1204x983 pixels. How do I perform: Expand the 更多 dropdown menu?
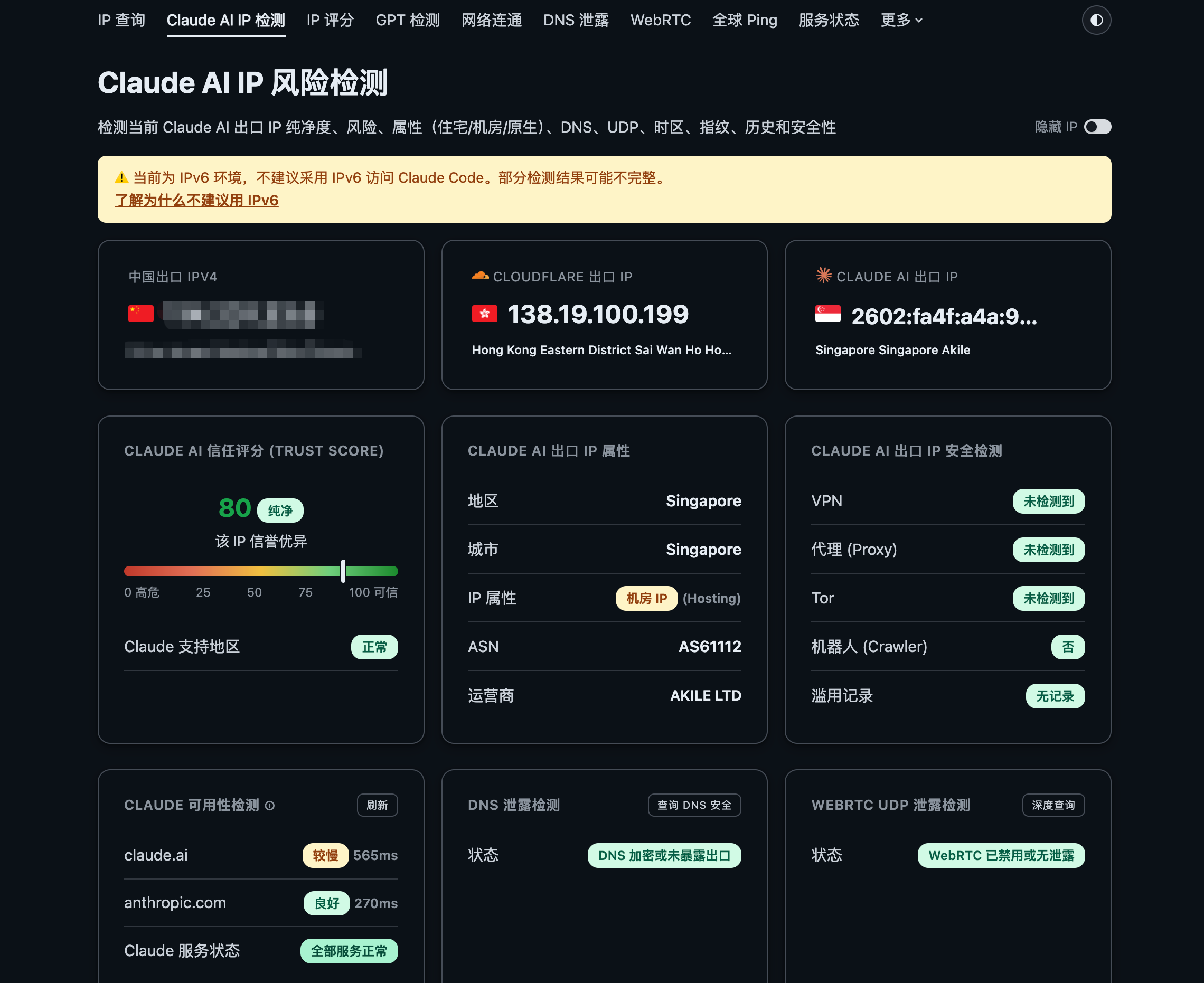tap(901, 21)
